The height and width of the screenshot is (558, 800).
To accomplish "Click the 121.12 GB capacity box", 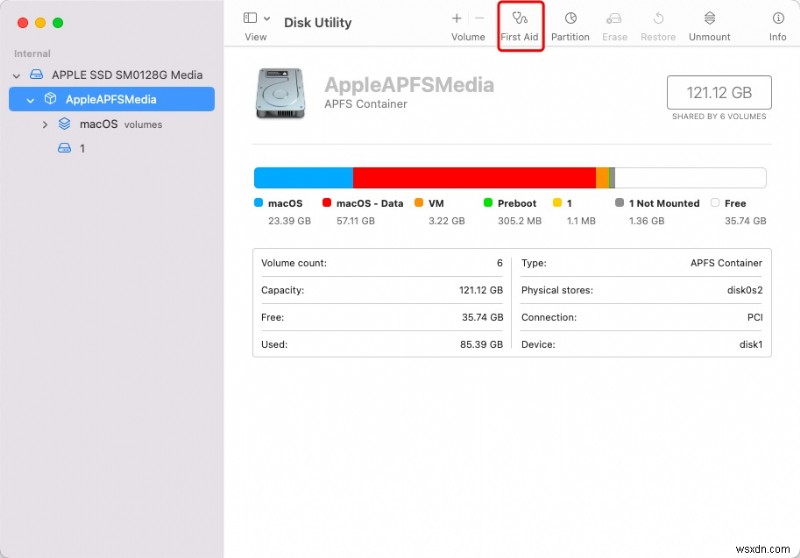I will (719, 92).
